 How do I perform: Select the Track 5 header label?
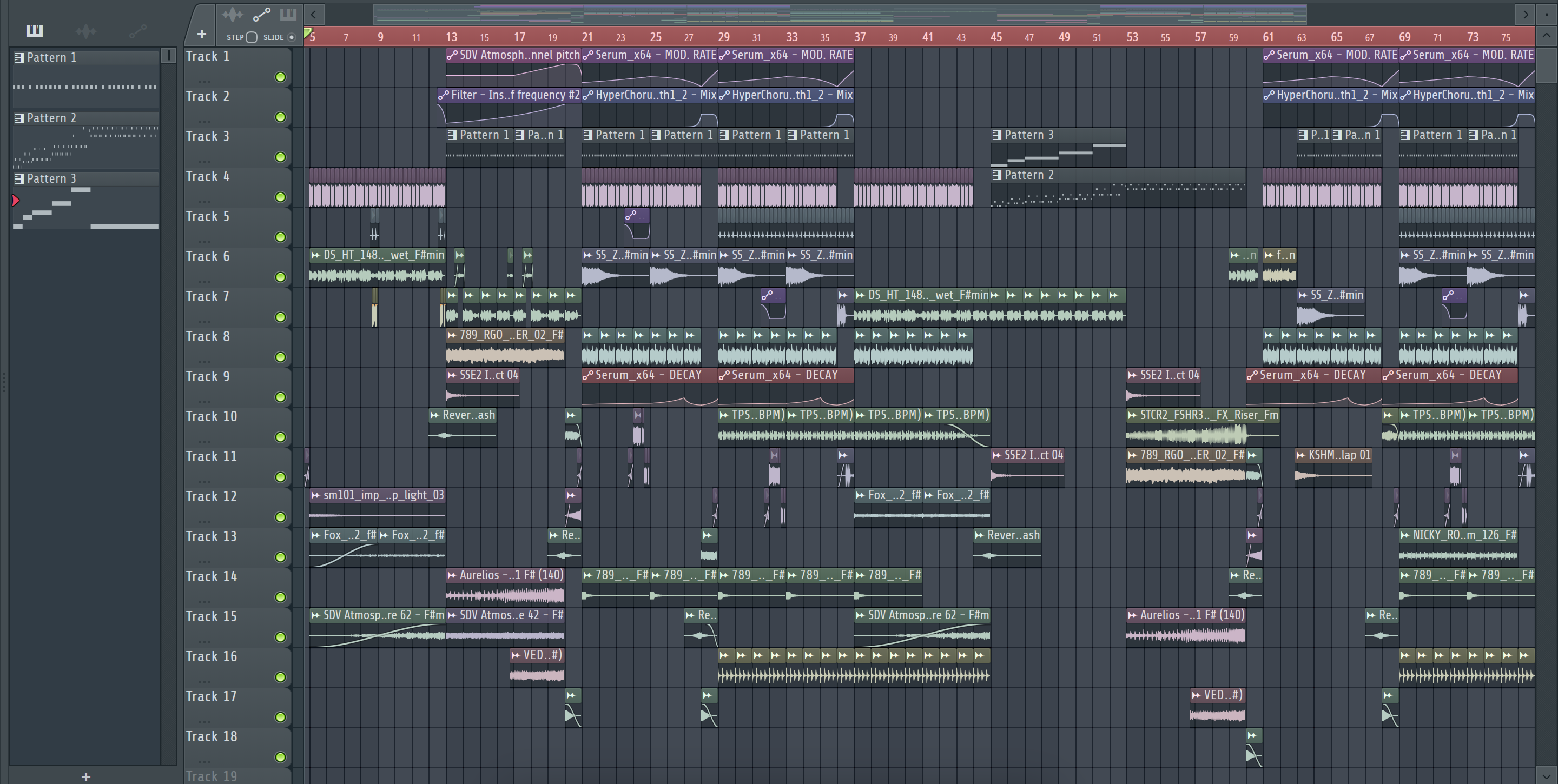click(x=207, y=216)
